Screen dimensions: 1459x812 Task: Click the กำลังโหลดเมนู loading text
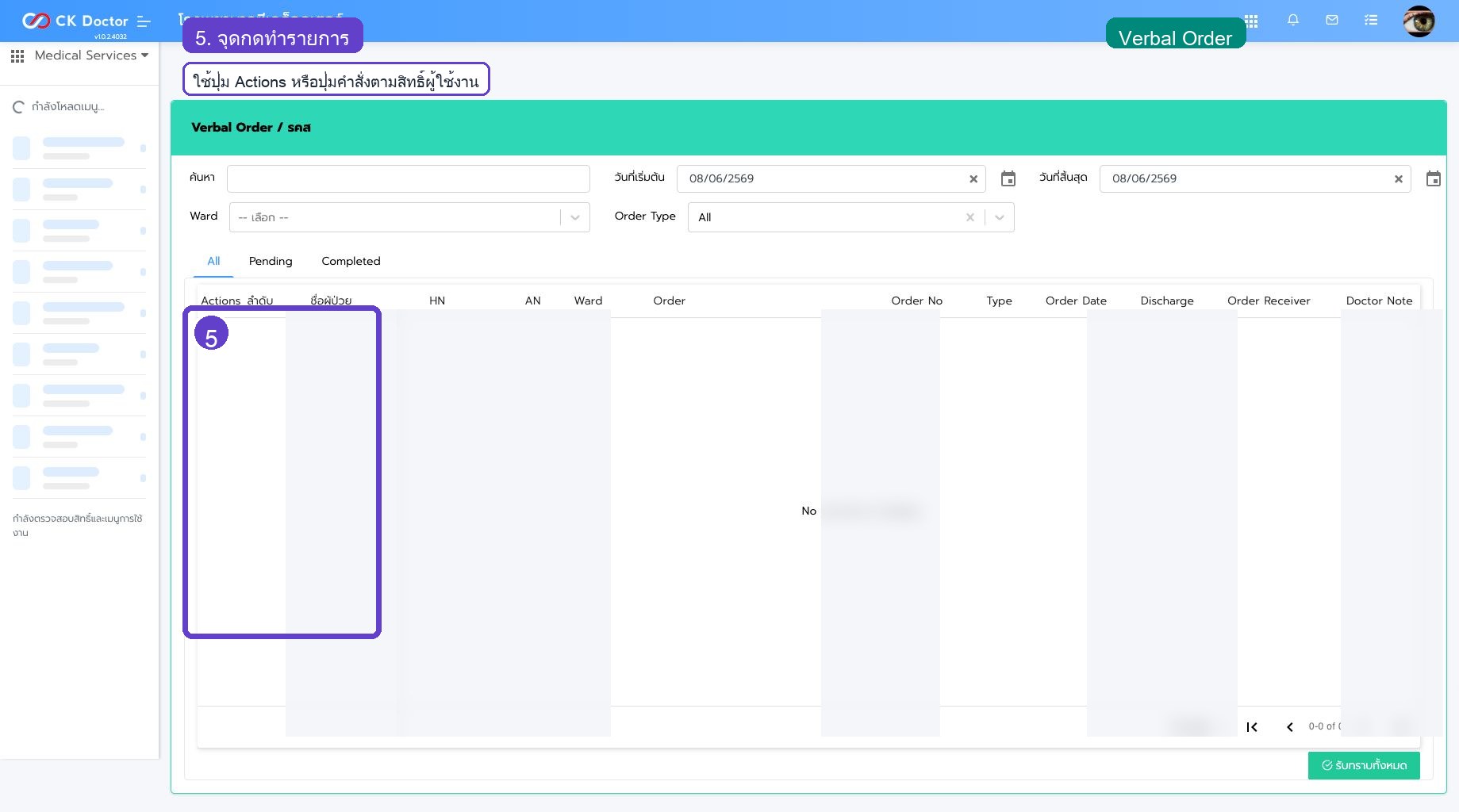67,106
